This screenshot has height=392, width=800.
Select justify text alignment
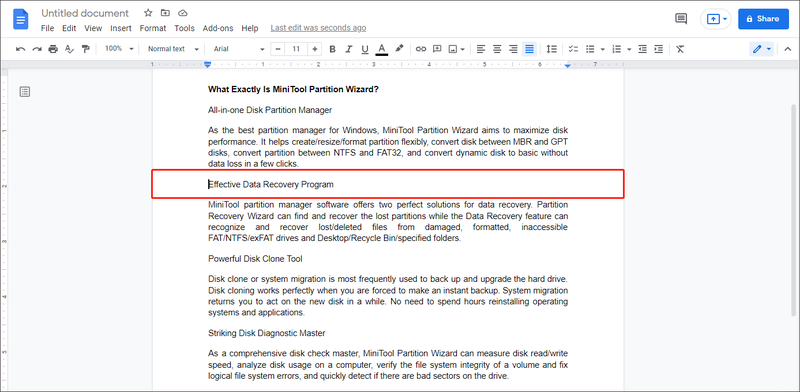530,49
